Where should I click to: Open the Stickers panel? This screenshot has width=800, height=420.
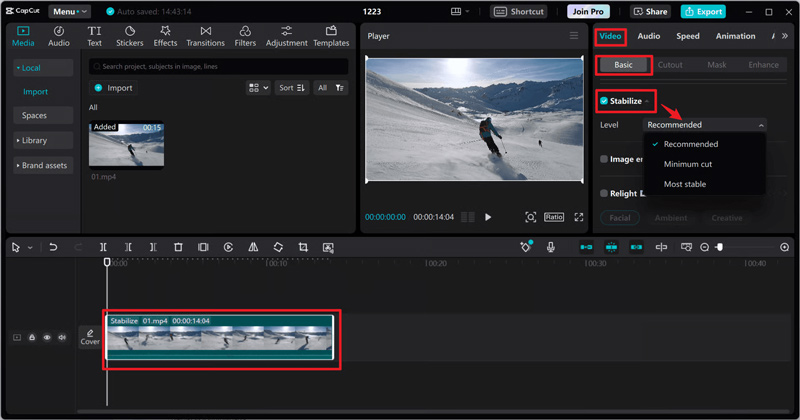(x=129, y=36)
